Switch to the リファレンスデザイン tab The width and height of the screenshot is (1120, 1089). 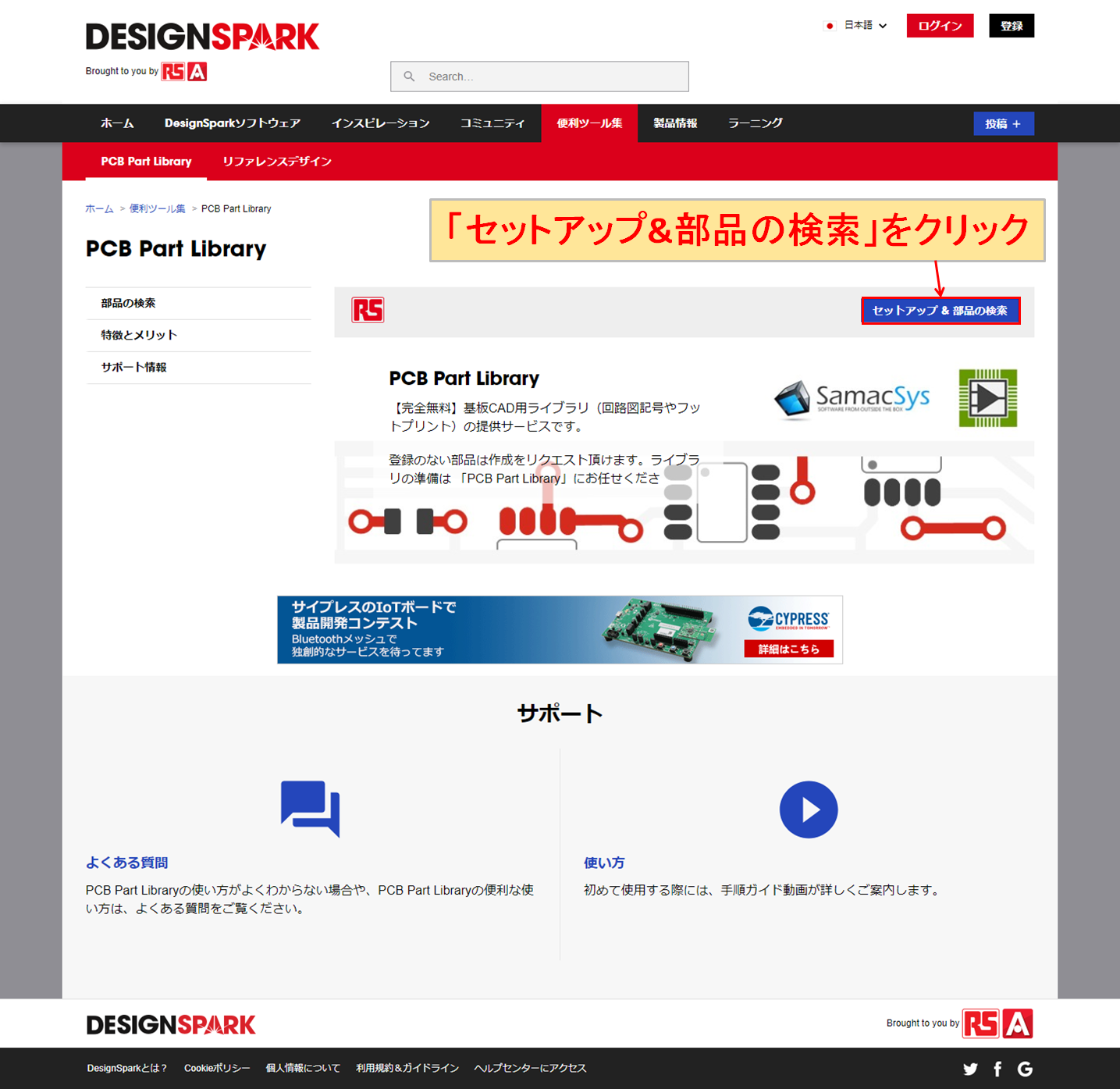coord(276,162)
